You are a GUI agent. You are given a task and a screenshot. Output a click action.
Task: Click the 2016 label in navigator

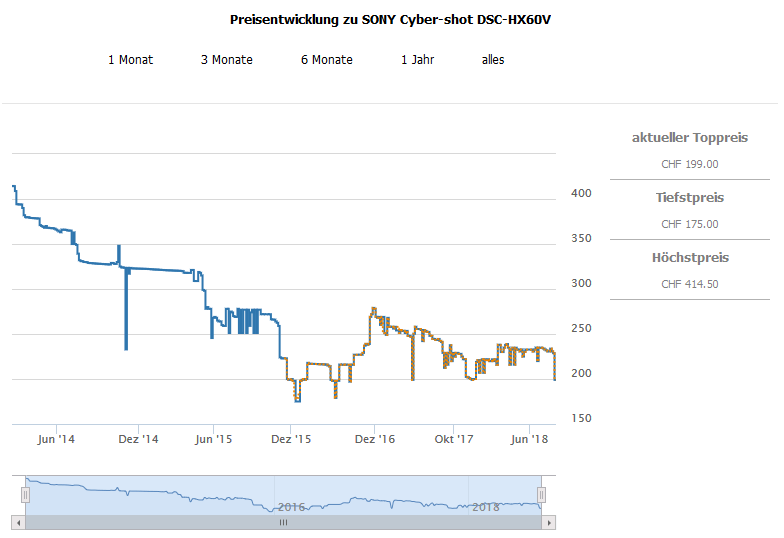pos(291,507)
